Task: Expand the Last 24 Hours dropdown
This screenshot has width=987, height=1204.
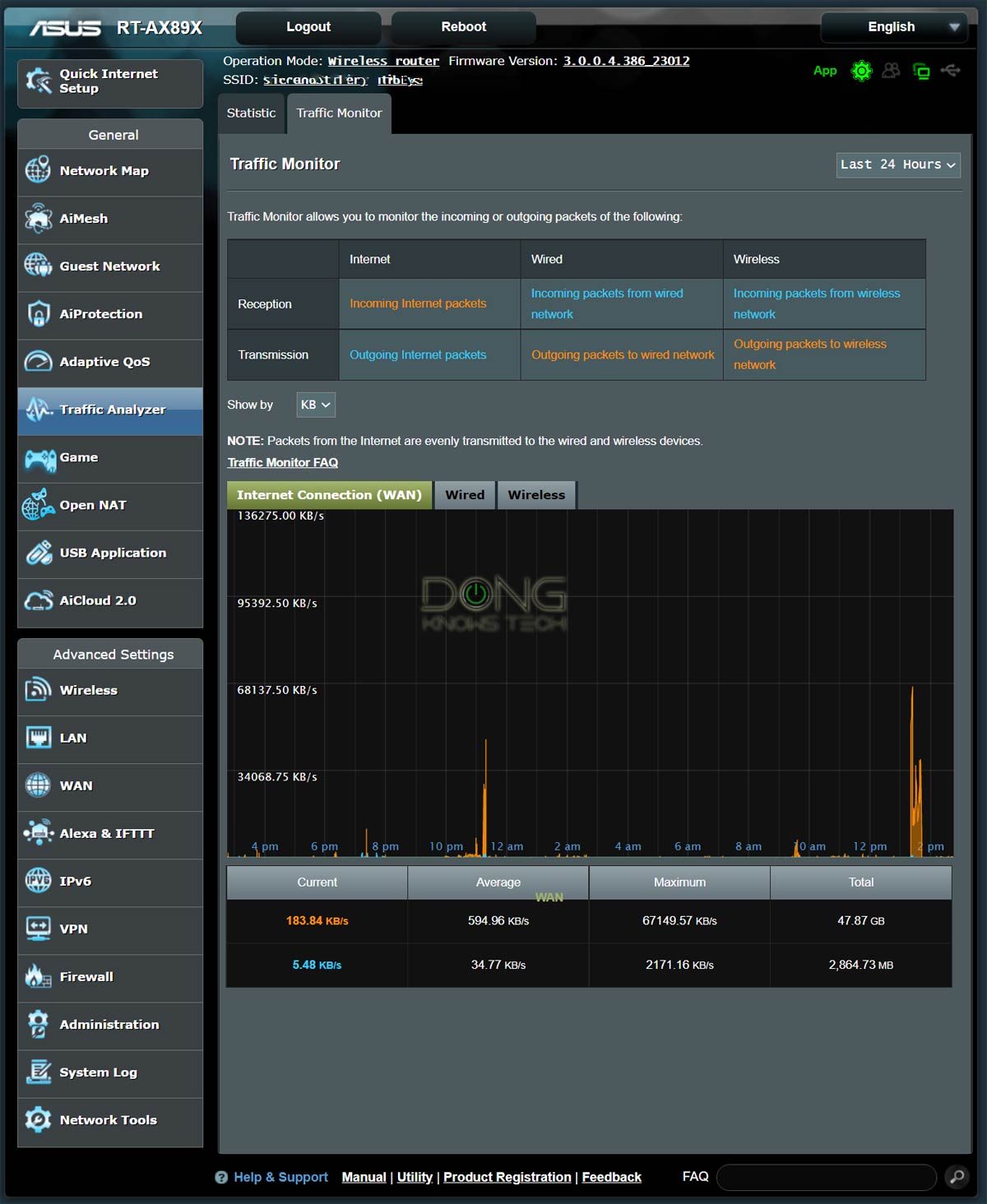Action: click(x=898, y=164)
